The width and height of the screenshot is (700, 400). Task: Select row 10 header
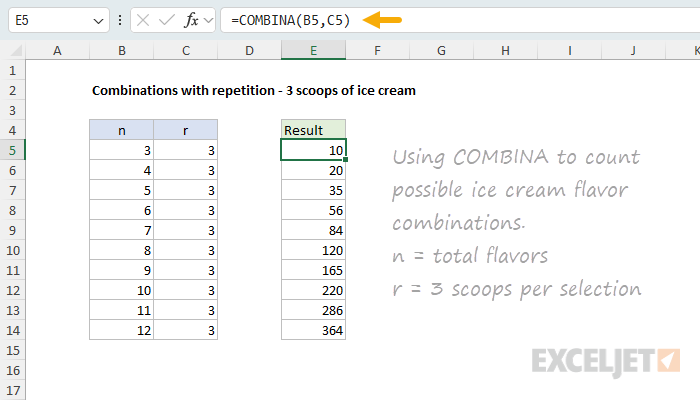(12, 250)
